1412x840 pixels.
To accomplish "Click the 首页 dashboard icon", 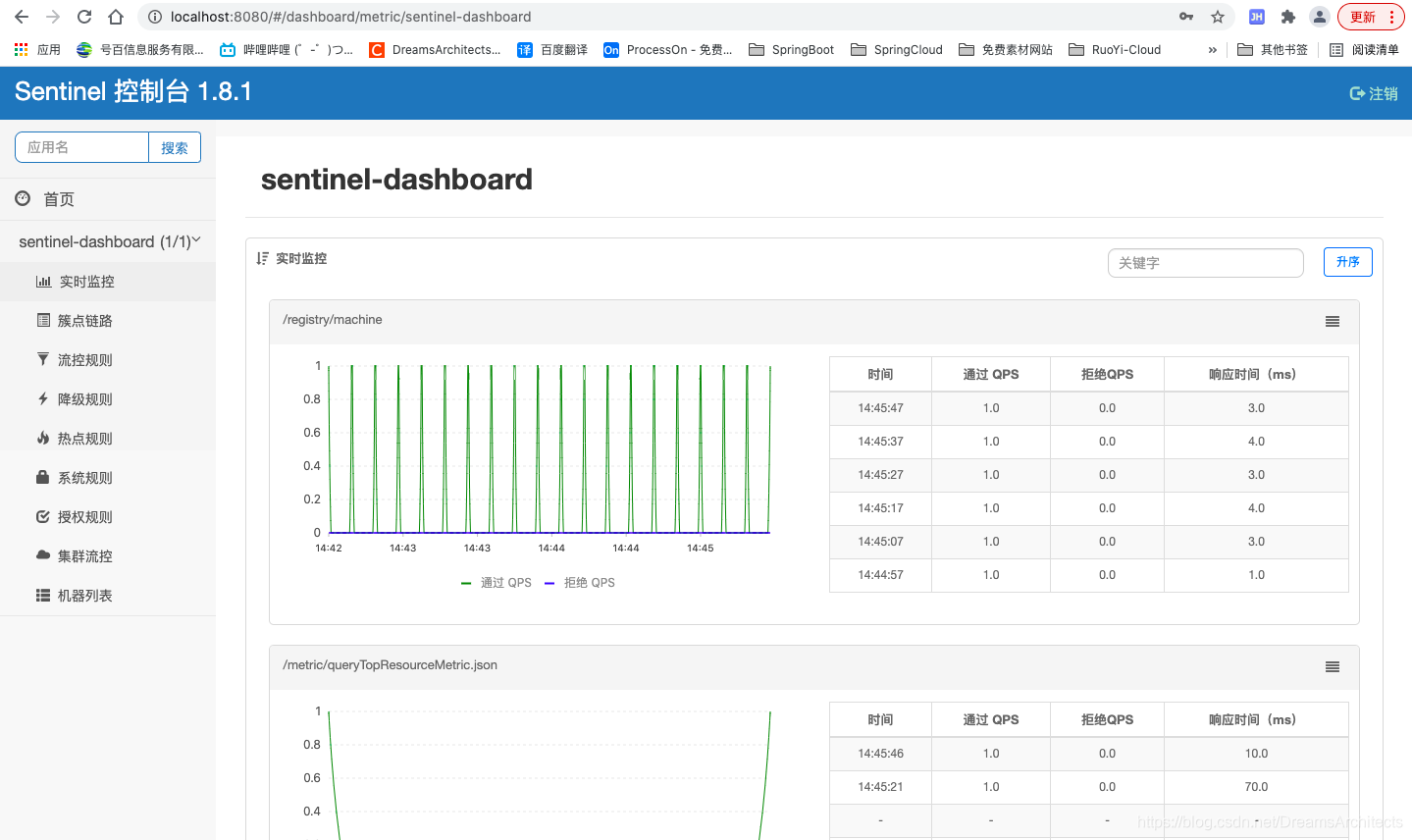I will [x=23, y=198].
